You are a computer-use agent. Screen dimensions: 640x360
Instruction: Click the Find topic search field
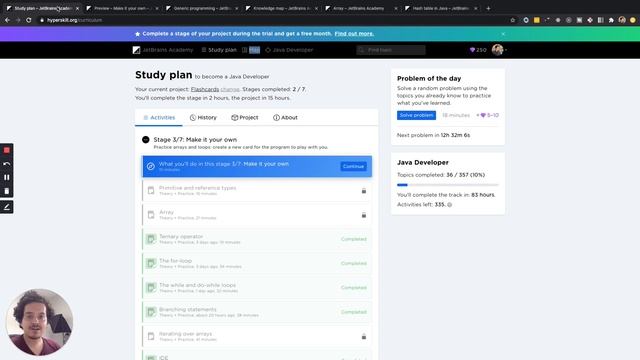pyautogui.click(x=391, y=50)
